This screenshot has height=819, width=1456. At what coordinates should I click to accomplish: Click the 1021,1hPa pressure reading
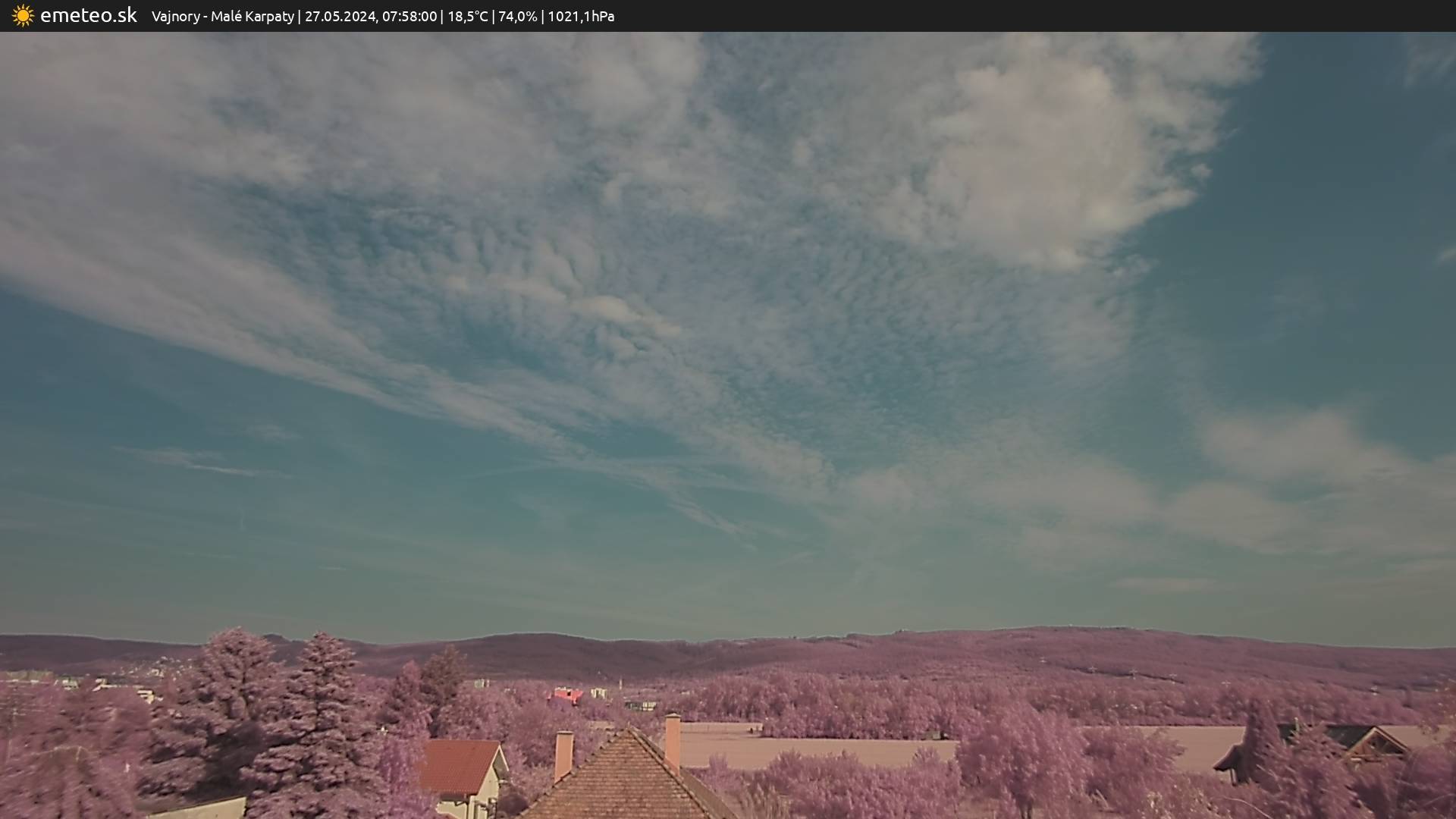[x=580, y=16]
